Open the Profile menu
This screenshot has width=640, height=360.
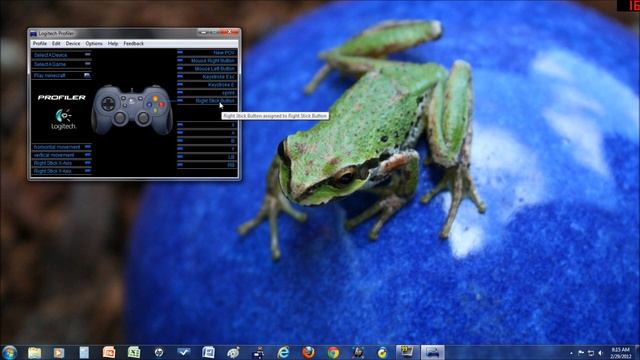pyautogui.click(x=40, y=44)
